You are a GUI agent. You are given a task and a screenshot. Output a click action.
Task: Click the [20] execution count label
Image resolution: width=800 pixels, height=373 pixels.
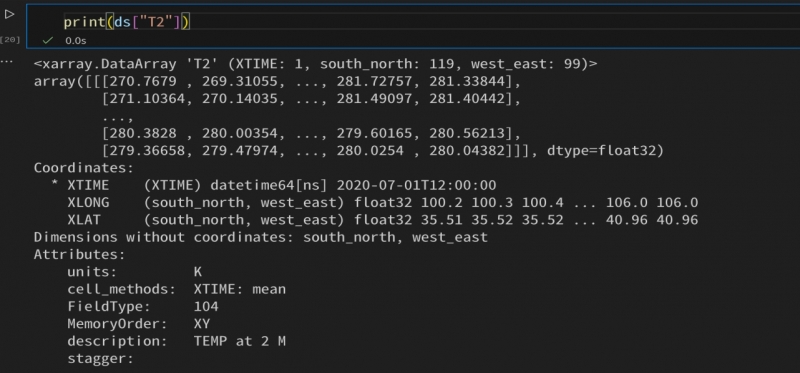pyautogui.click(x=10, y=40)
